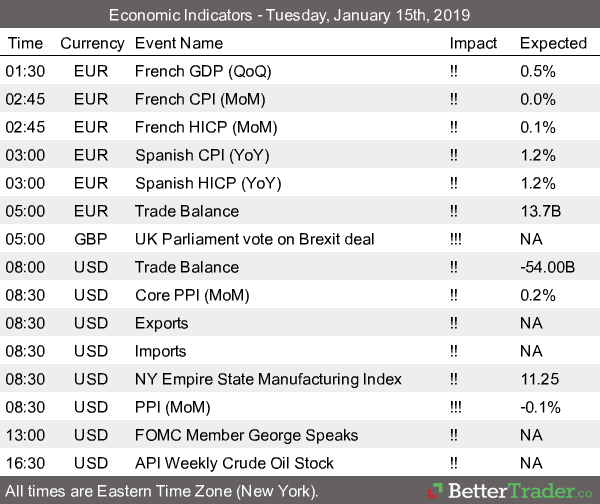600x504 pixels.
Task: Click high impact marker for Brexit vote
Action: (456, 239)
